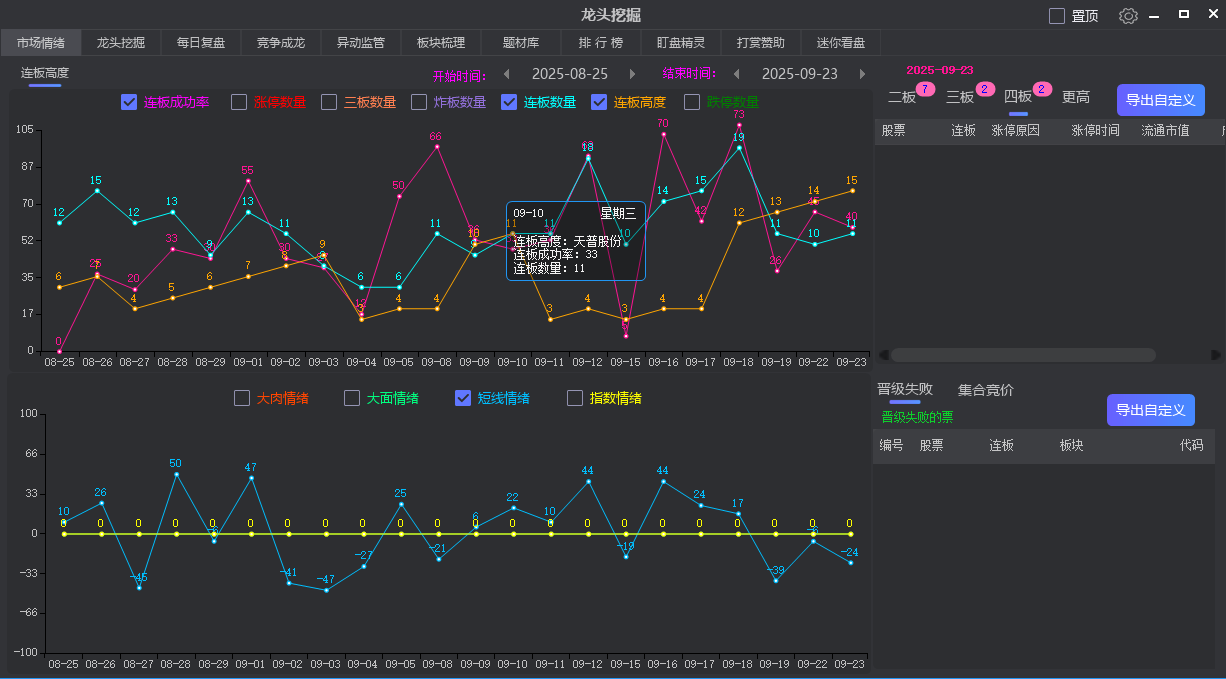Viewport: 1226px width, 679px height.
Task: Enable the 指数情绪 checkbox
Action: [575, 398]
